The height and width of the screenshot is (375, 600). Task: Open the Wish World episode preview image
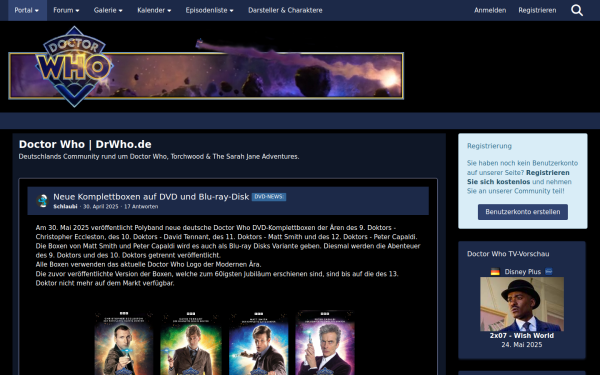point(522,304)
